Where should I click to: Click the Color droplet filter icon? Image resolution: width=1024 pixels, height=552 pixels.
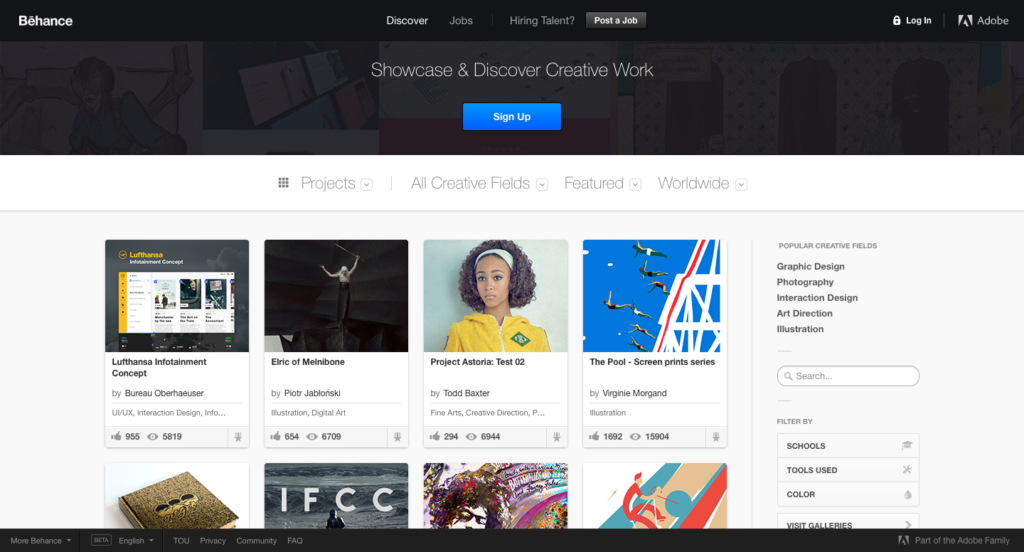click(906, 494)
